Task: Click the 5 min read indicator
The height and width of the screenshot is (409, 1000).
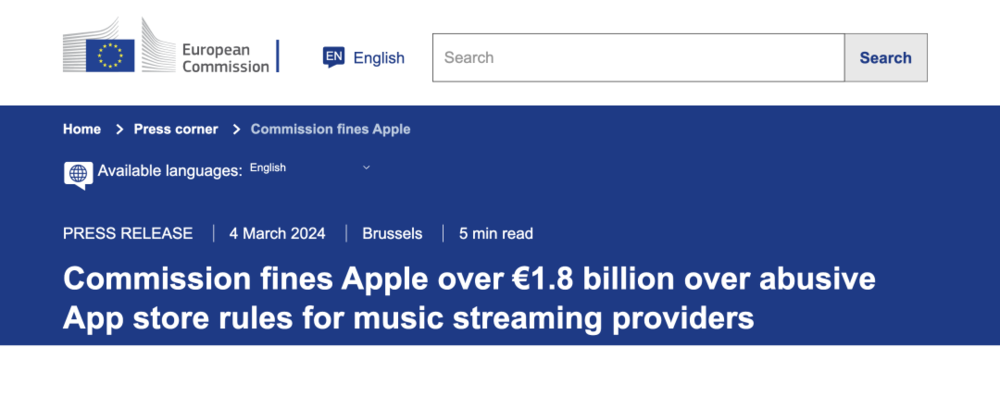Action: coord(496,233)
